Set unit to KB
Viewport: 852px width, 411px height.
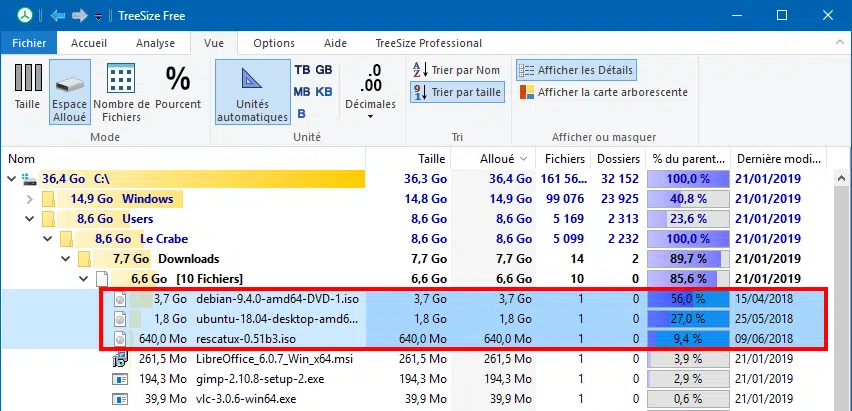pos(324,91)
